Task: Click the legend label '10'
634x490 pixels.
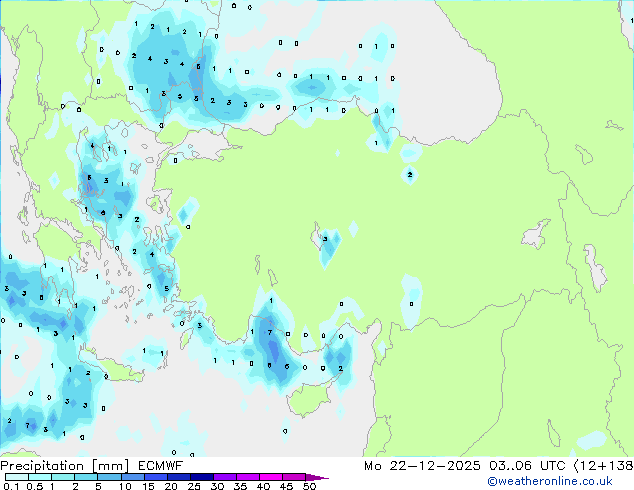Action: click(125, 486)
